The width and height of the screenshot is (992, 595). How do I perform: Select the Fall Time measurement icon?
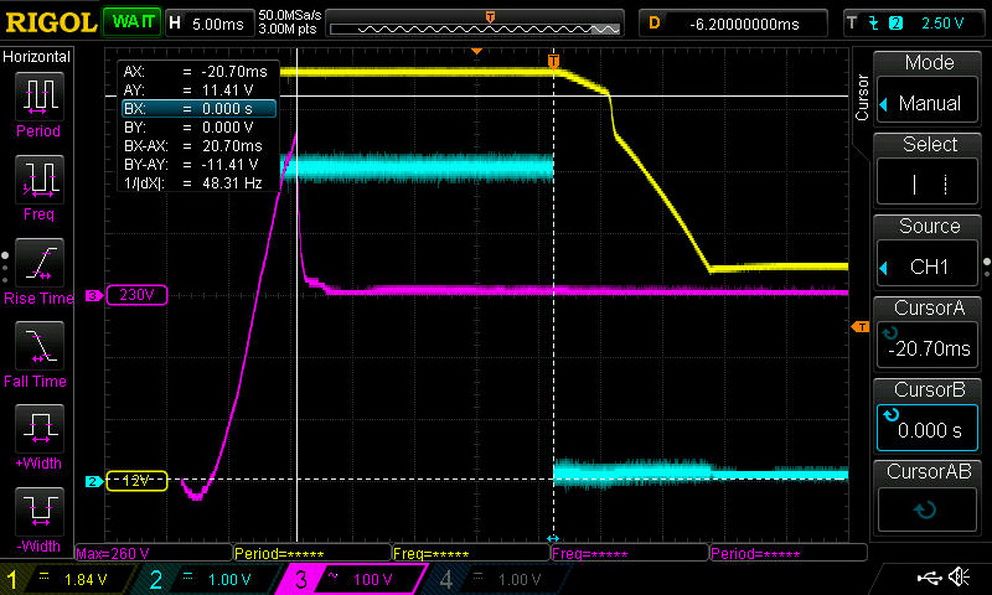[x=39, y=345]
